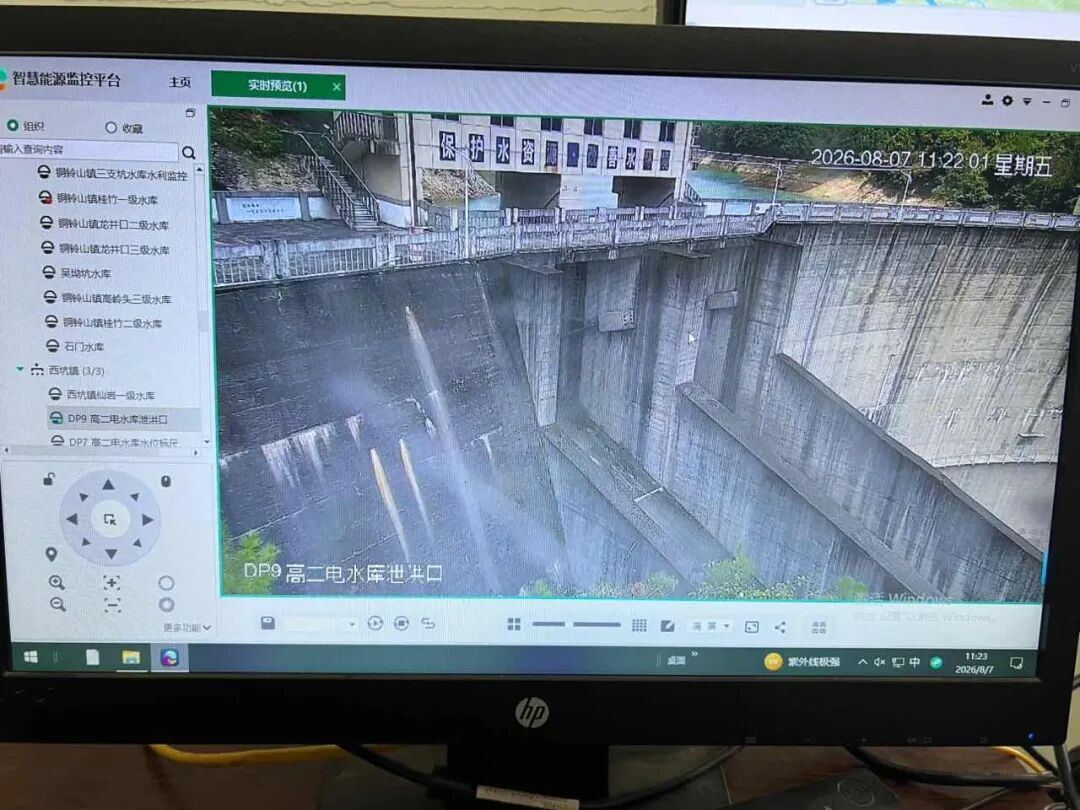Open 铜铃山镇三支坑水库水利监控 camera
Screen dimensions: 1080x810
click(112, 174)
